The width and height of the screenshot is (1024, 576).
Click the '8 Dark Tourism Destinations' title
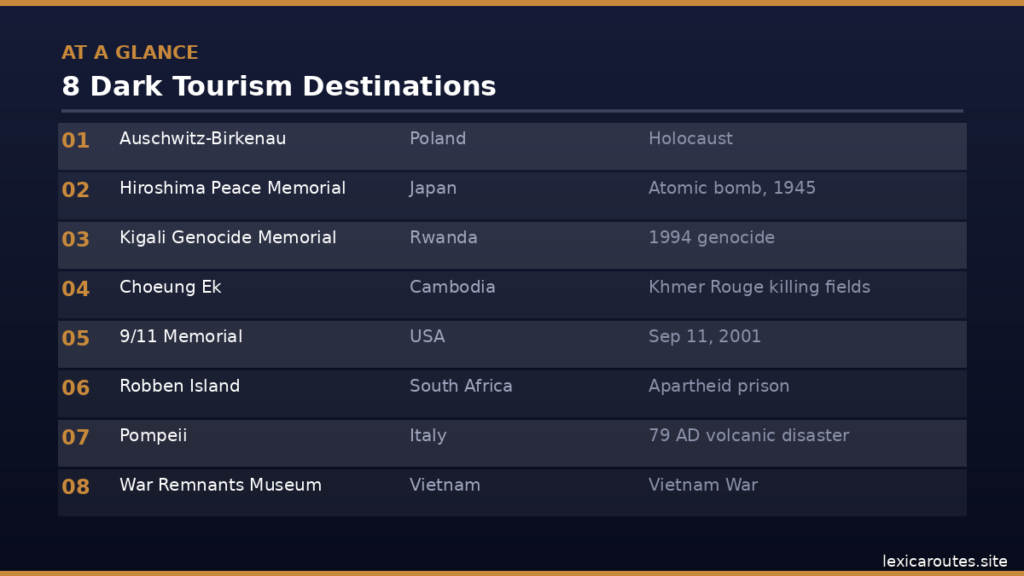pos(279,86)
